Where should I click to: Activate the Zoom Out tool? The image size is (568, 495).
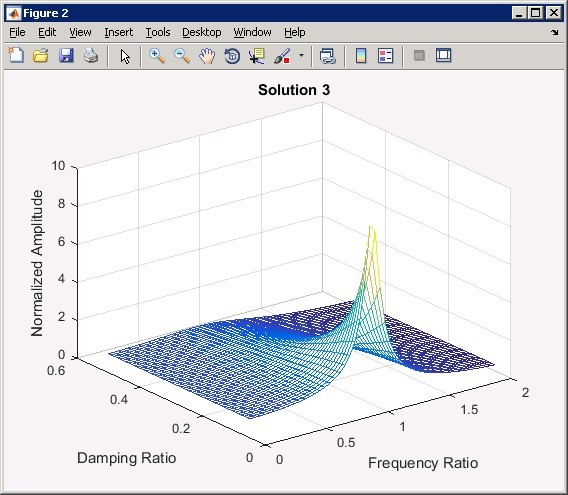pos(182,56)
